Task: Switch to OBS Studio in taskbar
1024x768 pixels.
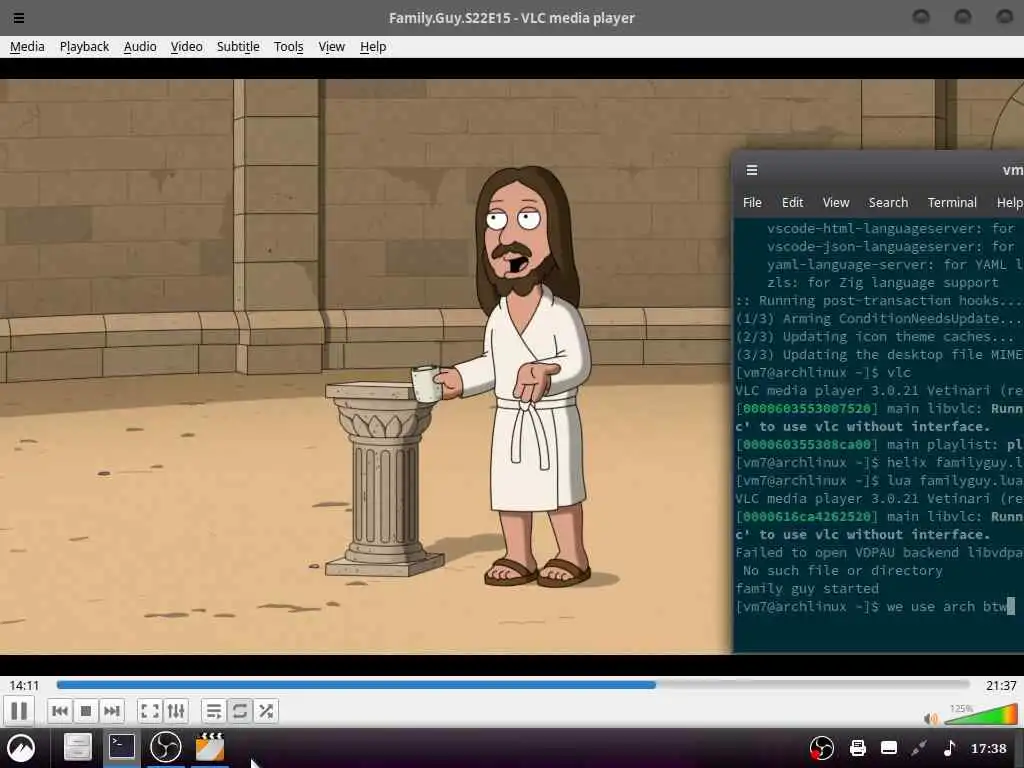Action: click(165, 747)
